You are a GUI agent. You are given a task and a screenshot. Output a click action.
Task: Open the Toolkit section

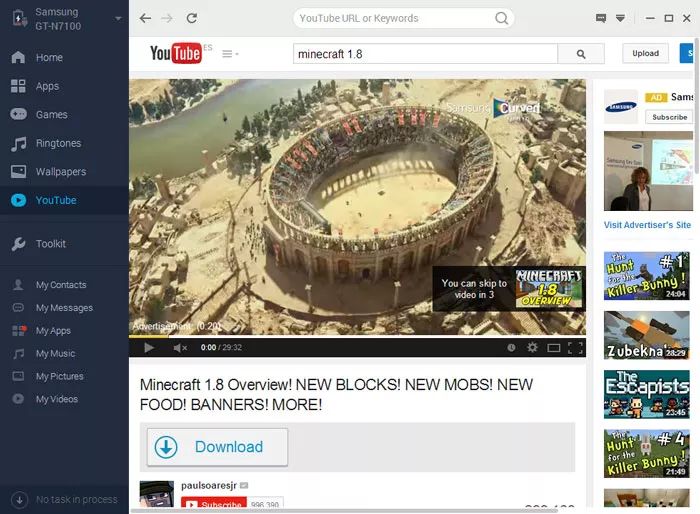pos(64,244)
